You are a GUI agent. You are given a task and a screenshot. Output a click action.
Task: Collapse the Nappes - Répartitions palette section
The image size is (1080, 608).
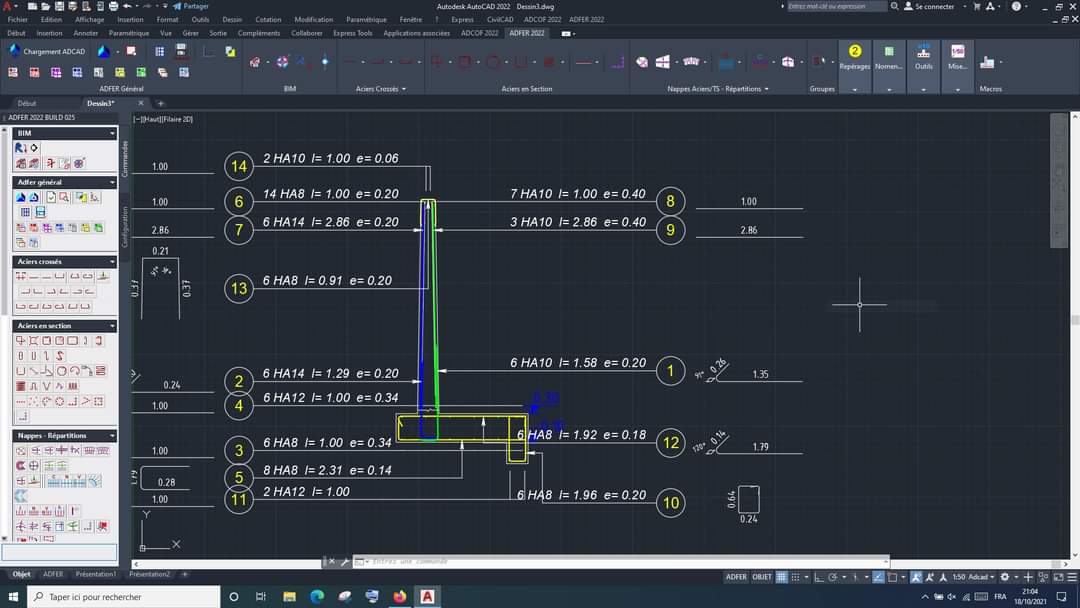[112, 436]
